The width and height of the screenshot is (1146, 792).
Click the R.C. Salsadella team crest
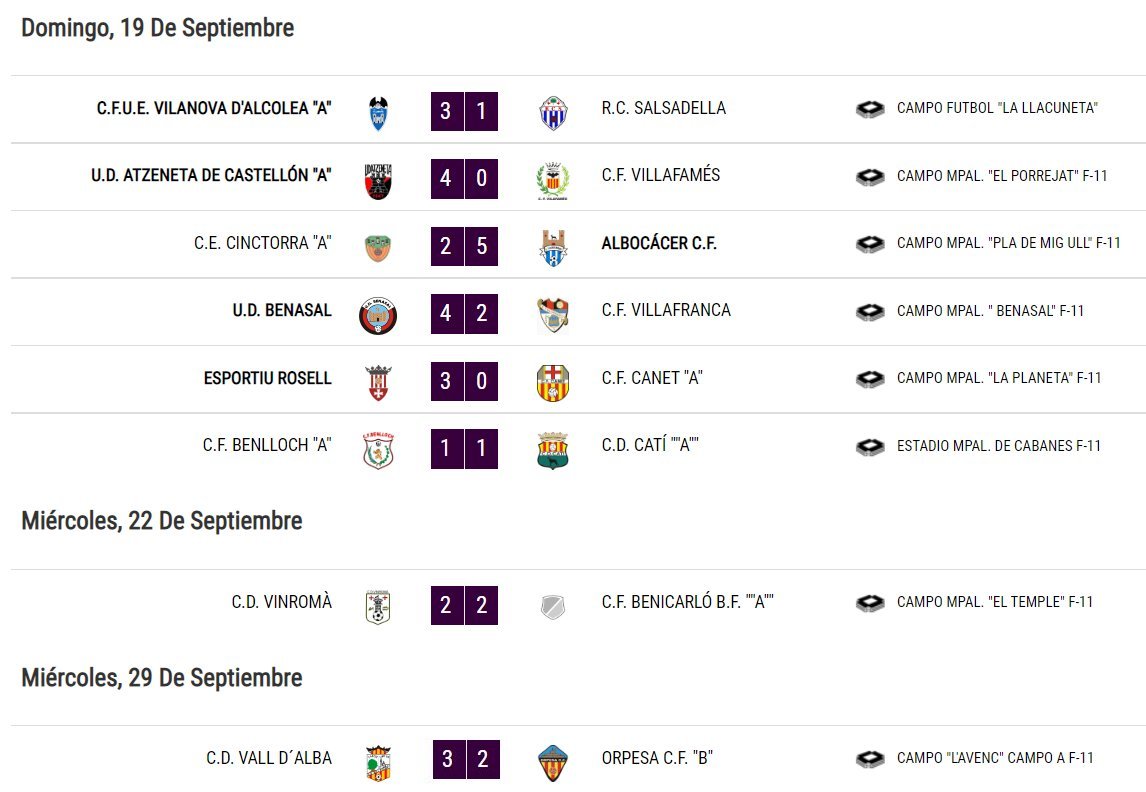[553, 113]
